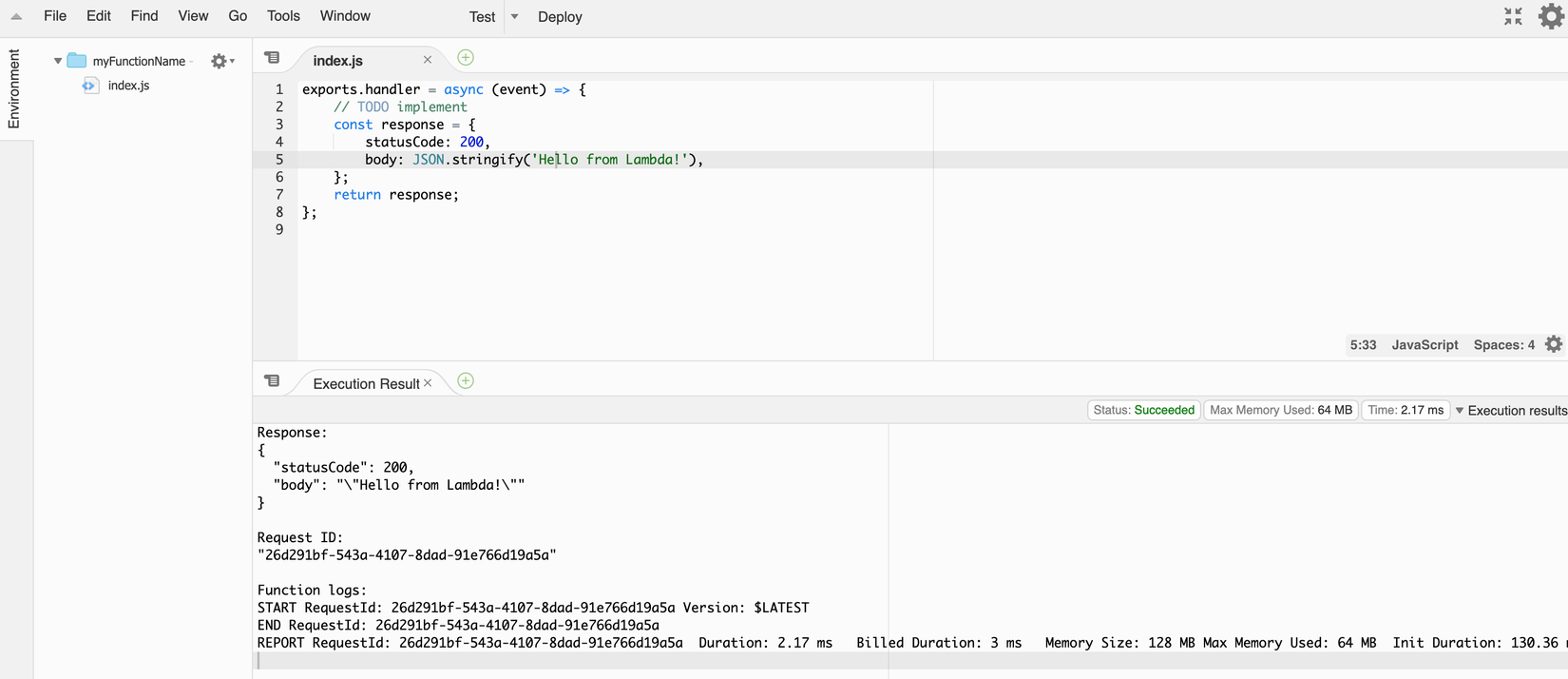Select index.js in the file tree

tap(128, 86)
